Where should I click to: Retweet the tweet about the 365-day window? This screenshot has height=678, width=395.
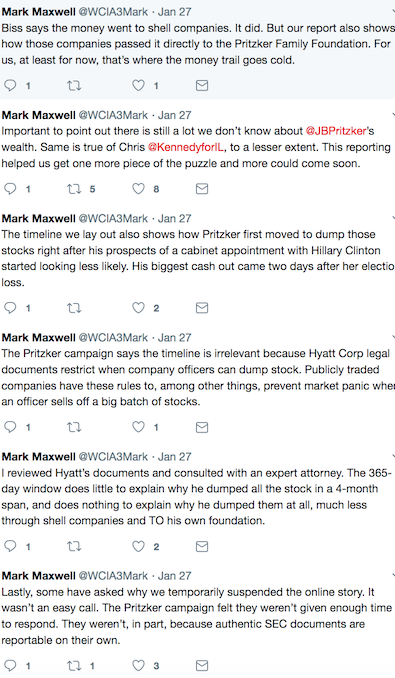(74, 547)
